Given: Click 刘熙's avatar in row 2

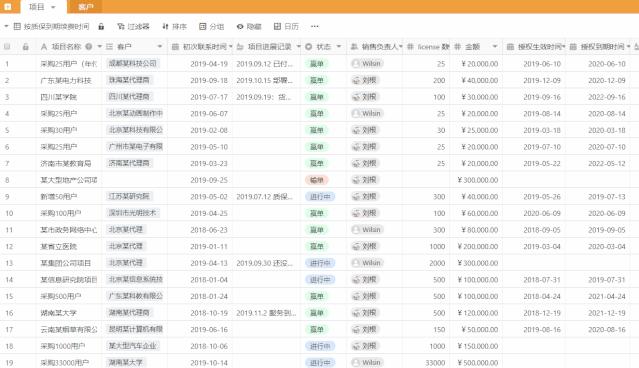Looking at the screenshot, I should [x=356, y=80].
